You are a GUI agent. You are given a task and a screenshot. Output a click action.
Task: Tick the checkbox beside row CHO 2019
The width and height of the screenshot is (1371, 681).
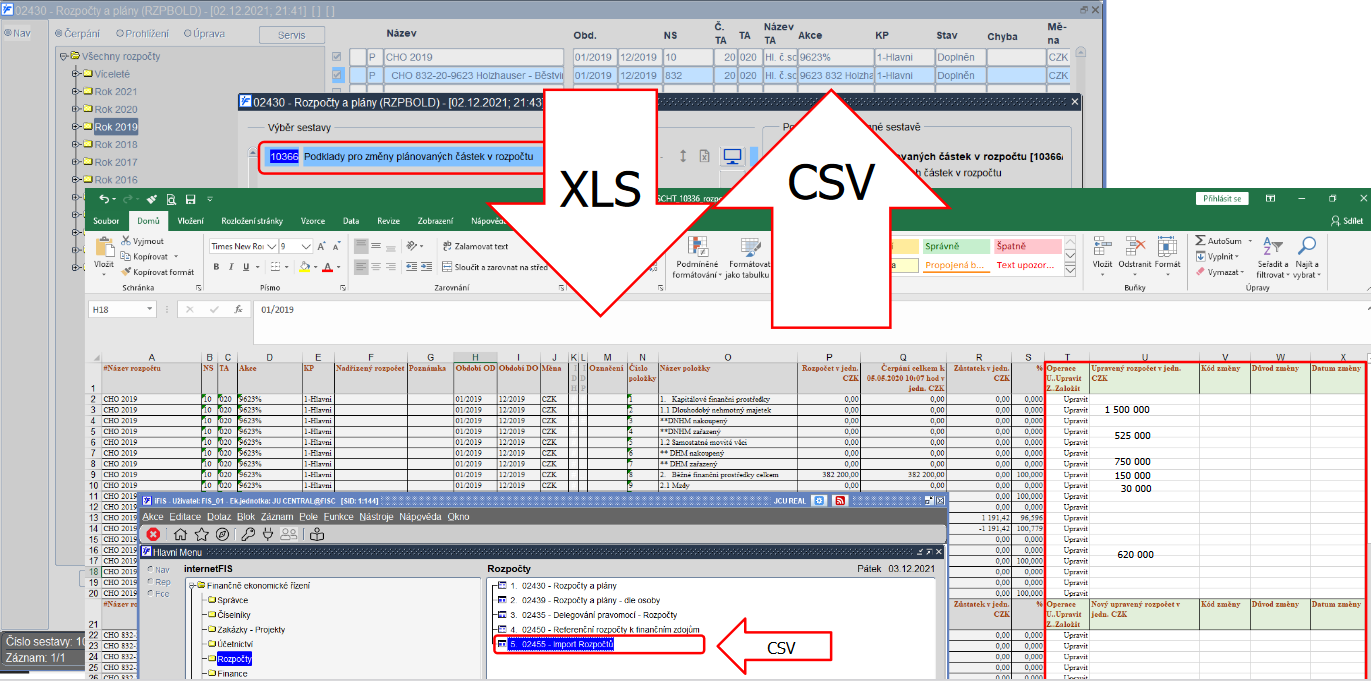[x=337, y=57]
